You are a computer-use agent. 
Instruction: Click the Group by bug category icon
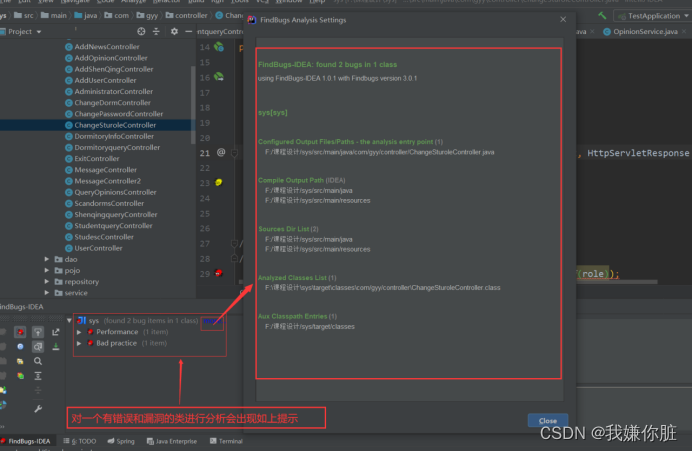[x=20, y=332]
